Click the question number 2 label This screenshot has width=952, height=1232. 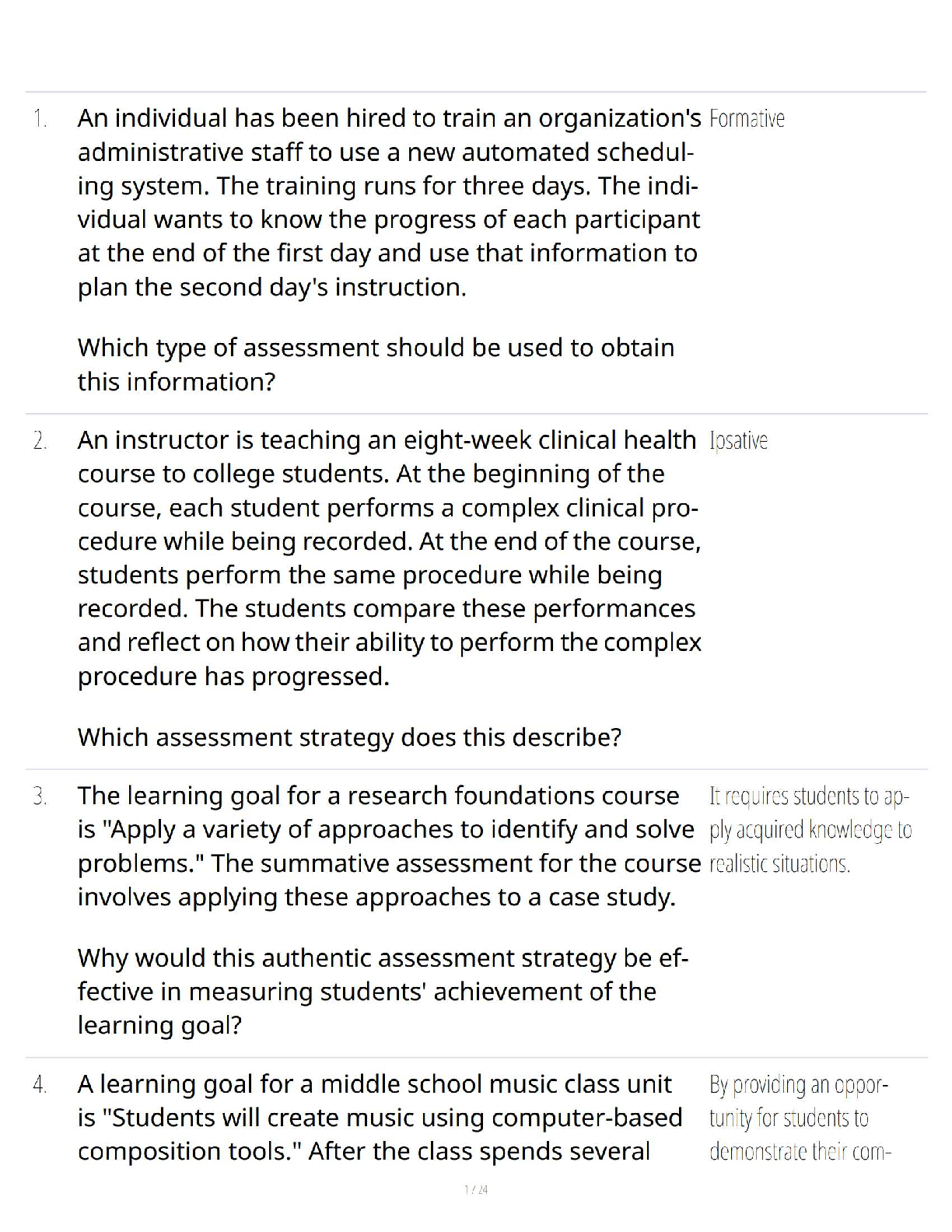(x=40, y=441)
